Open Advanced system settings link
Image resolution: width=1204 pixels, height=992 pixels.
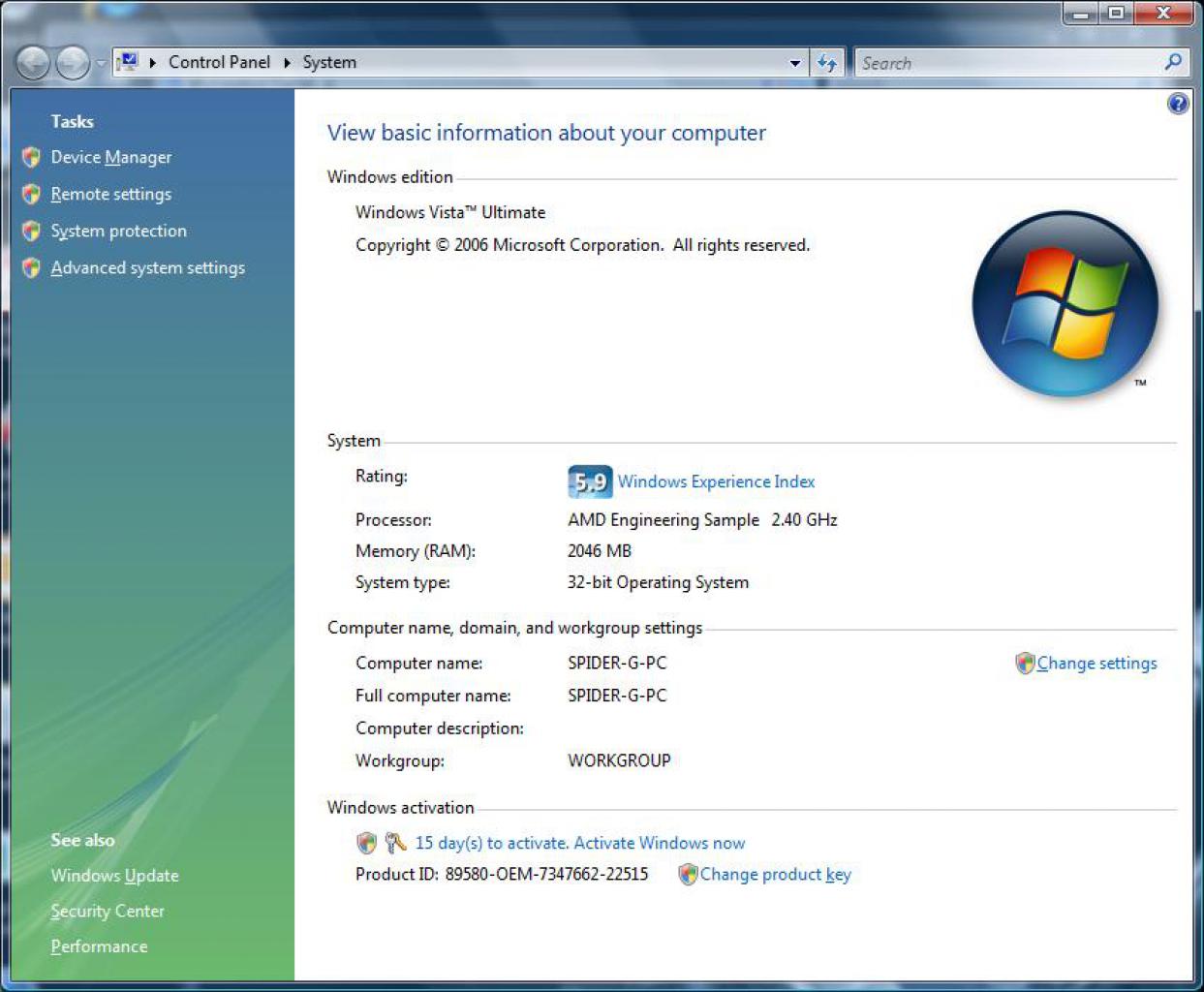point(148,267)
